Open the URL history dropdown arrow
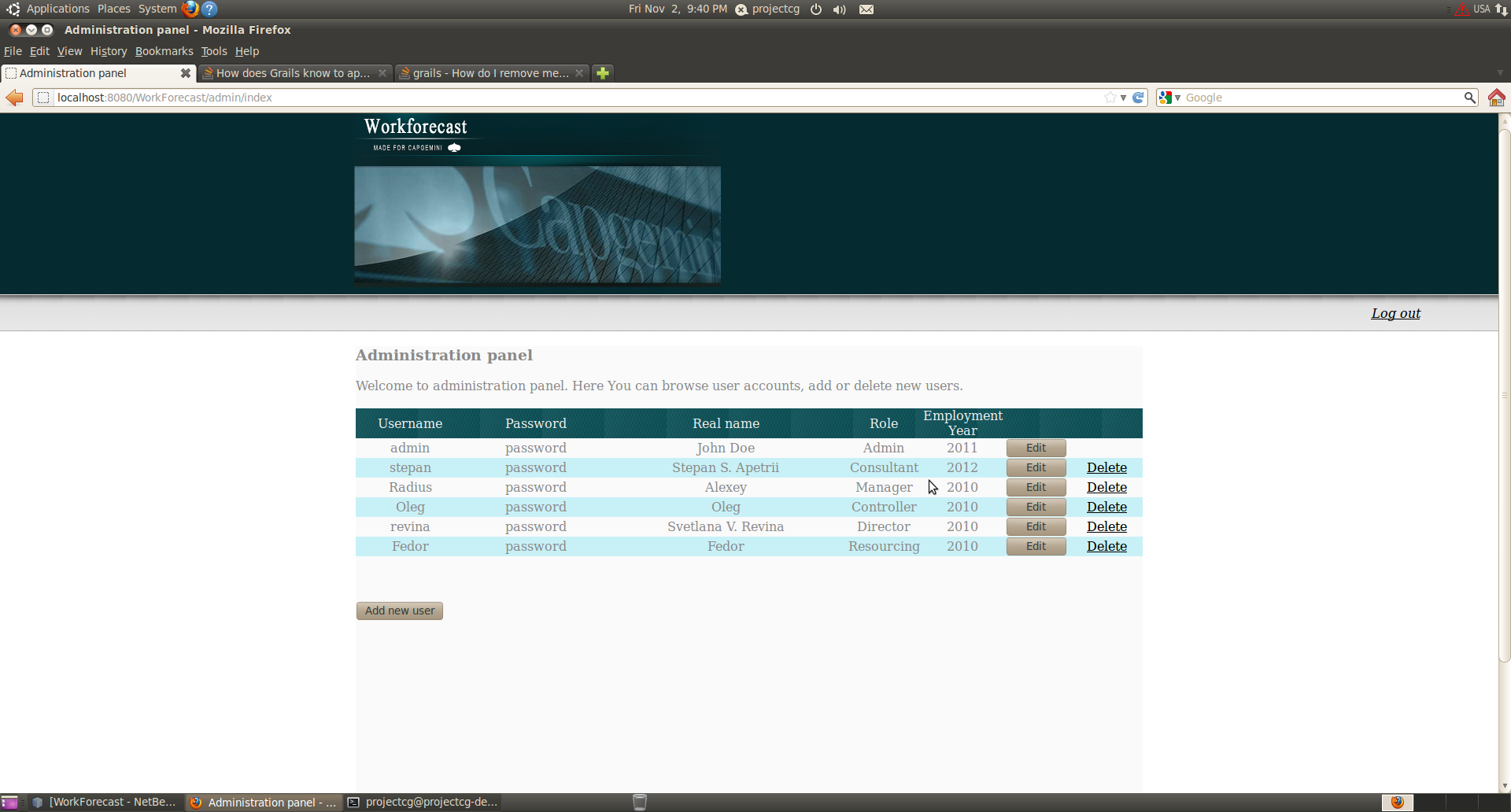1511x812 pixels. tap(1123, 98)
